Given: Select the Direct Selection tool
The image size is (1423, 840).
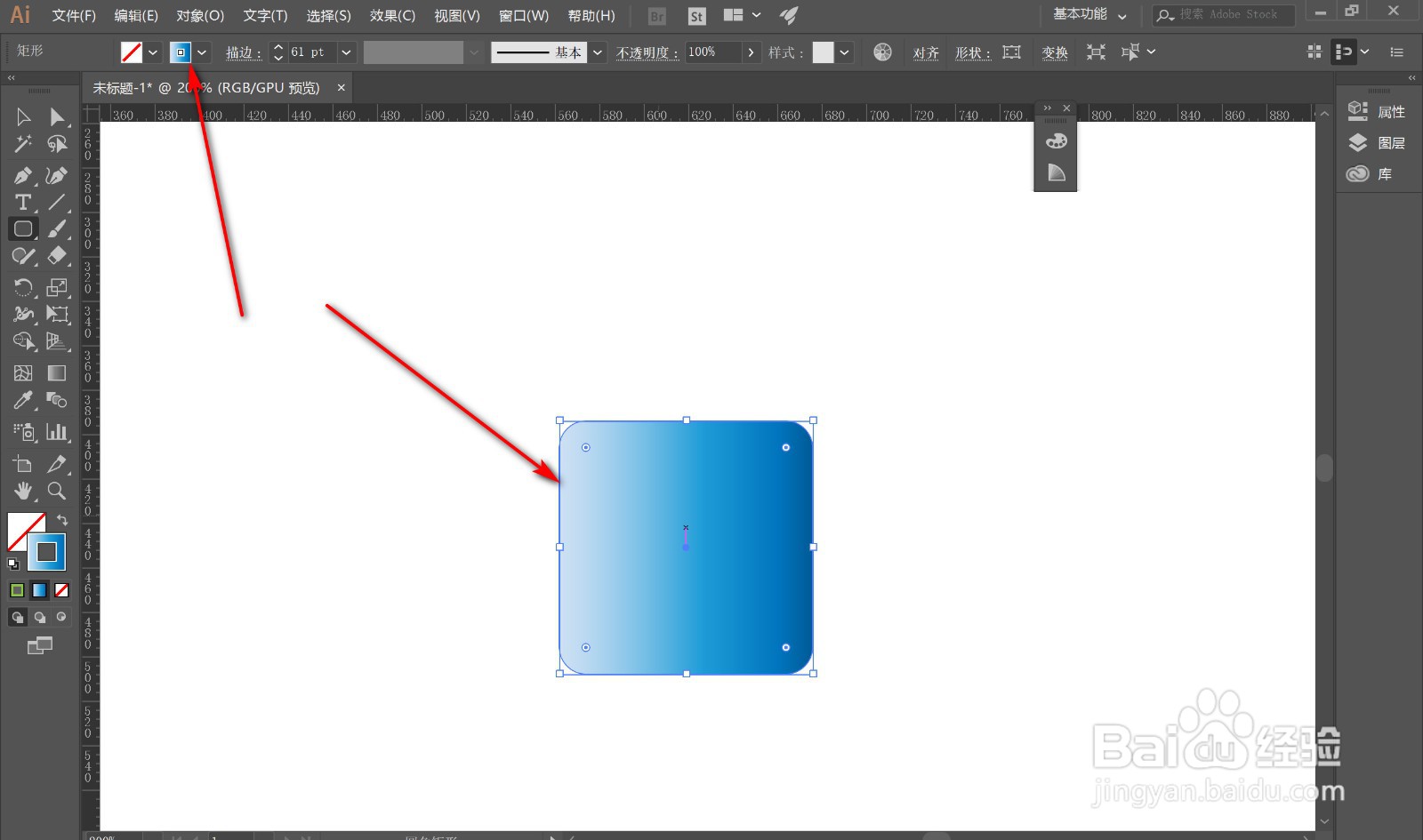Looking at the screenshot, I should pyautogui.click(x=57, y=116).
